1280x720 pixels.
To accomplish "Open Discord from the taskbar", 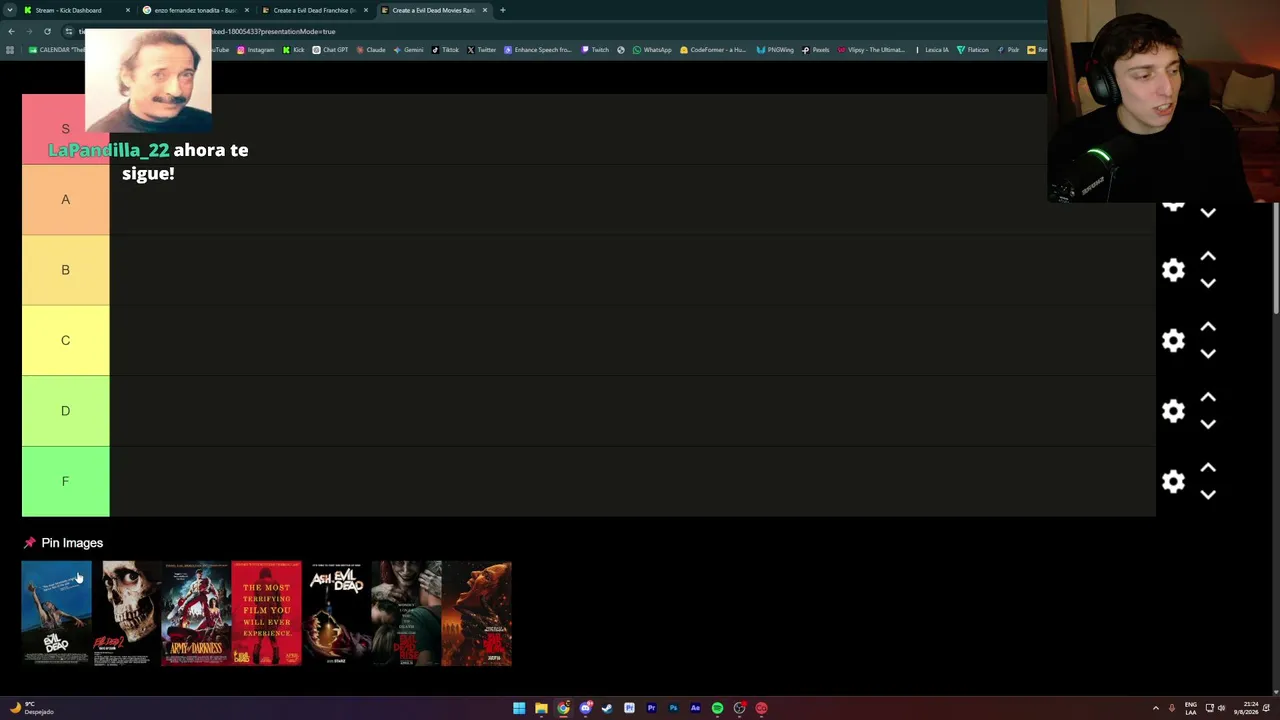I will 585,708.
